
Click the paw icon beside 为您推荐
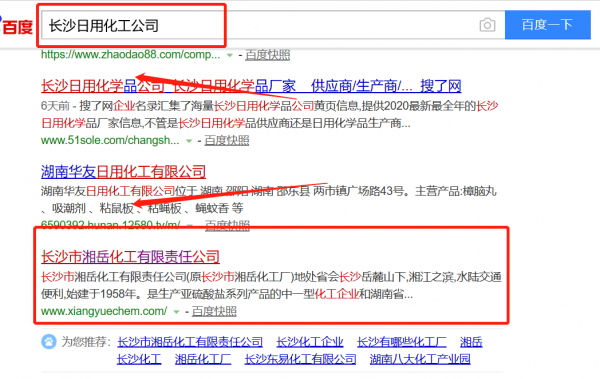click(x=49, y=341)
